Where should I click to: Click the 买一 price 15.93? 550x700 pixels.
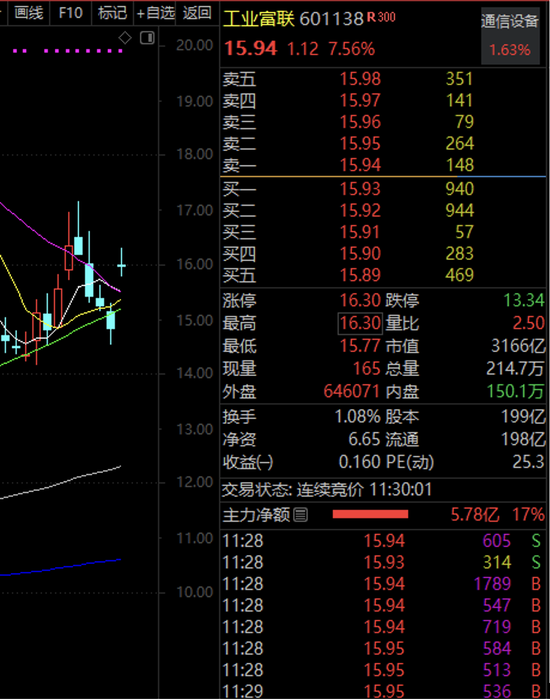pos(361,189)
